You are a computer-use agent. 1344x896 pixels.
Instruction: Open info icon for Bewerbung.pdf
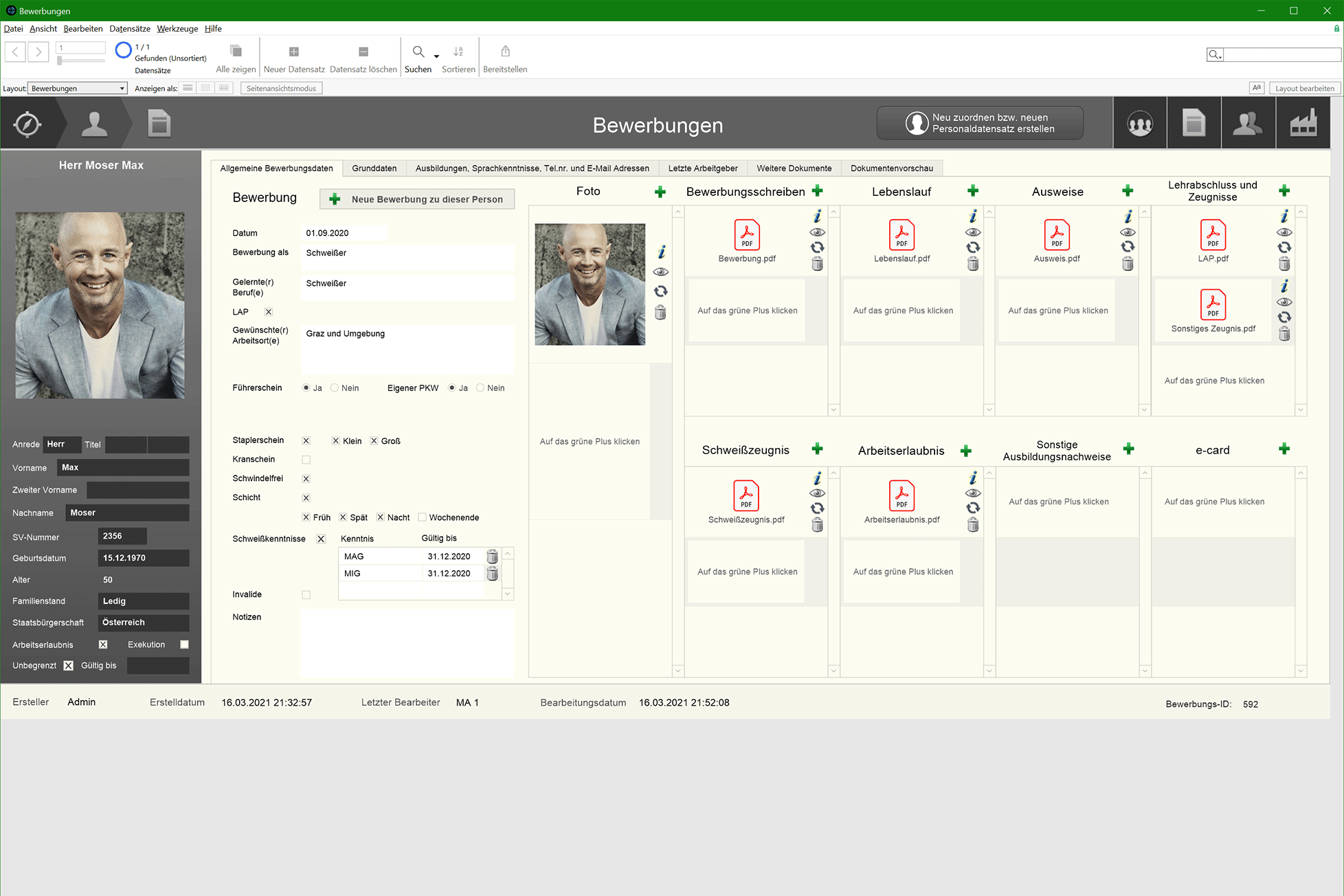point(818,216)
